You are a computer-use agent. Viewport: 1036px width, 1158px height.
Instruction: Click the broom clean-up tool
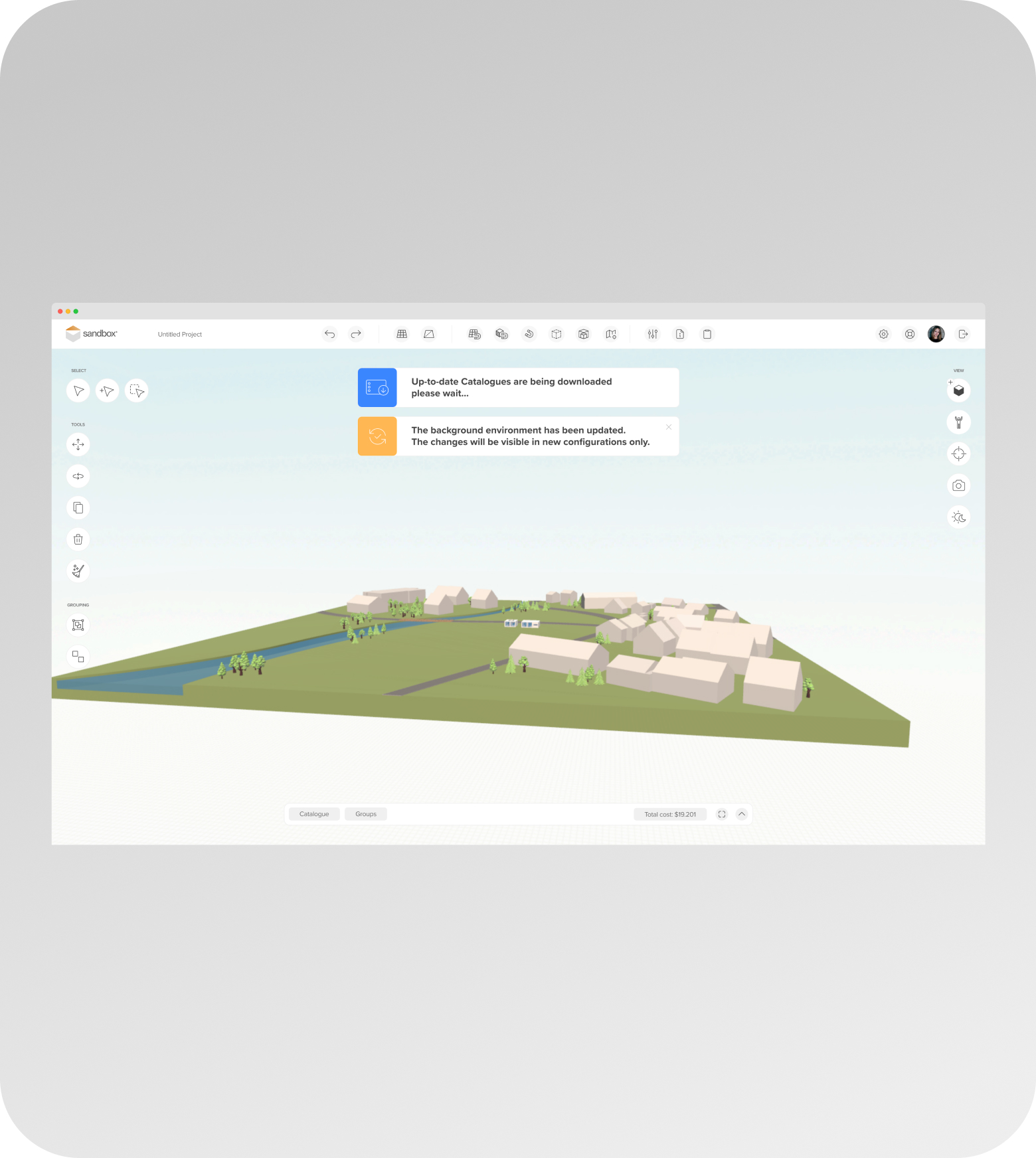click(x=78, y=571)
